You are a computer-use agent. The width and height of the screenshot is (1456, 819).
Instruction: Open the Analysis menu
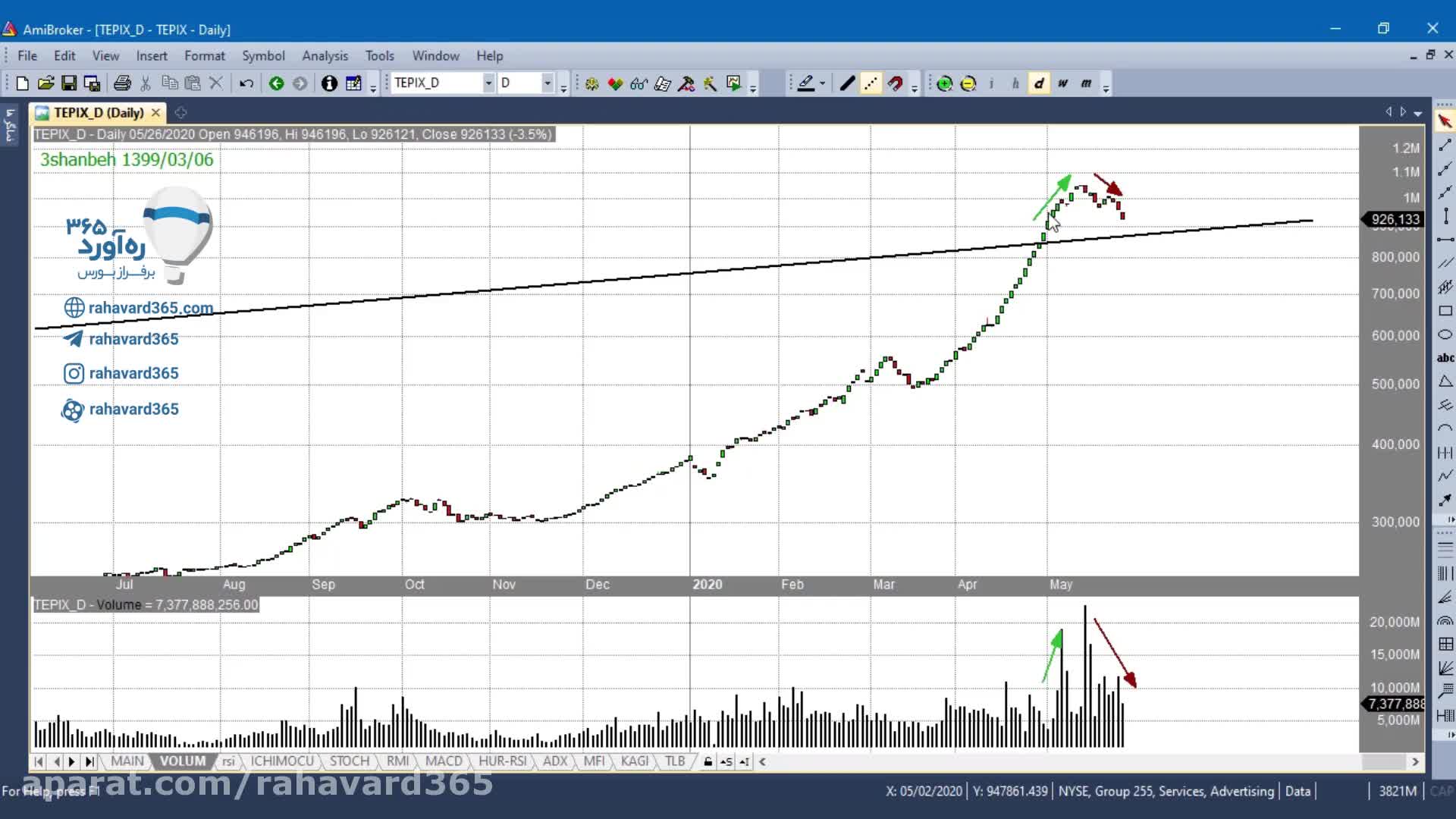coord(325,56)
